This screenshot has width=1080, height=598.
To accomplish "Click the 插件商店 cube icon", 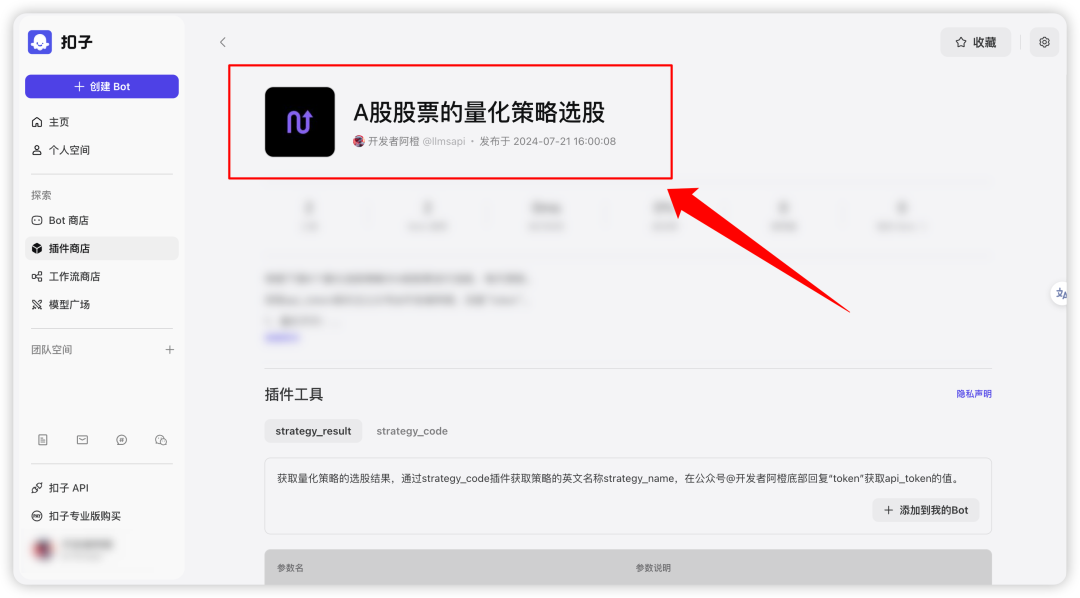I will (x=37, y=249).
